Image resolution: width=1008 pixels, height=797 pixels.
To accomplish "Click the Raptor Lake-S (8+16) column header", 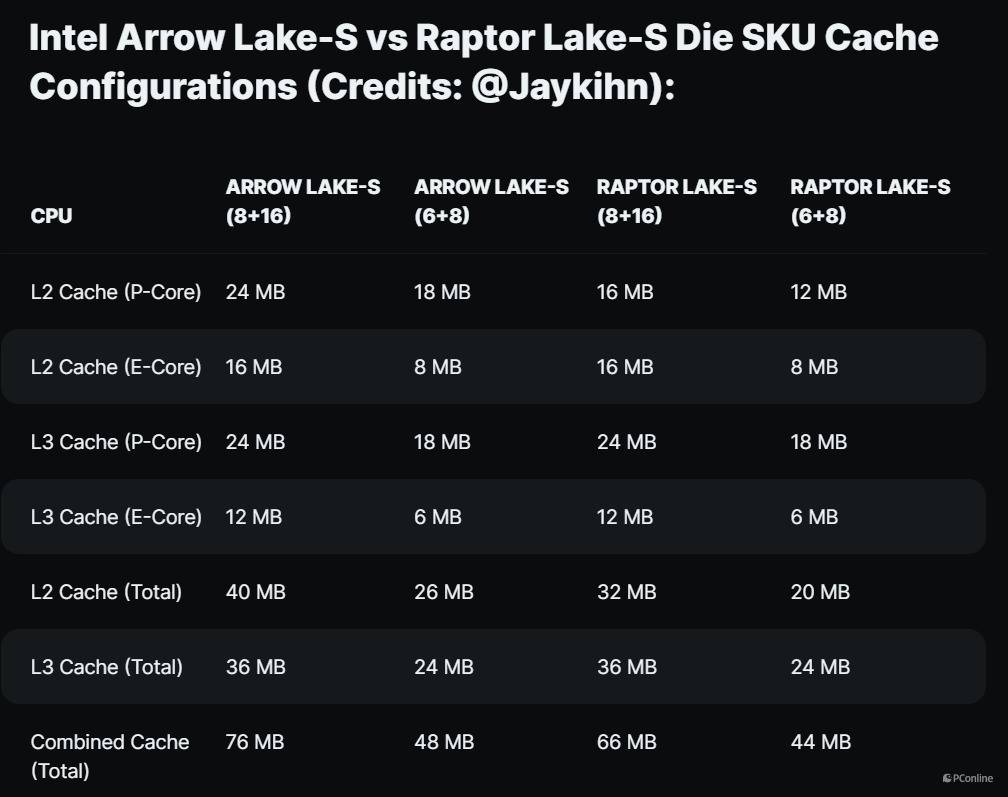I will point(676,201).
